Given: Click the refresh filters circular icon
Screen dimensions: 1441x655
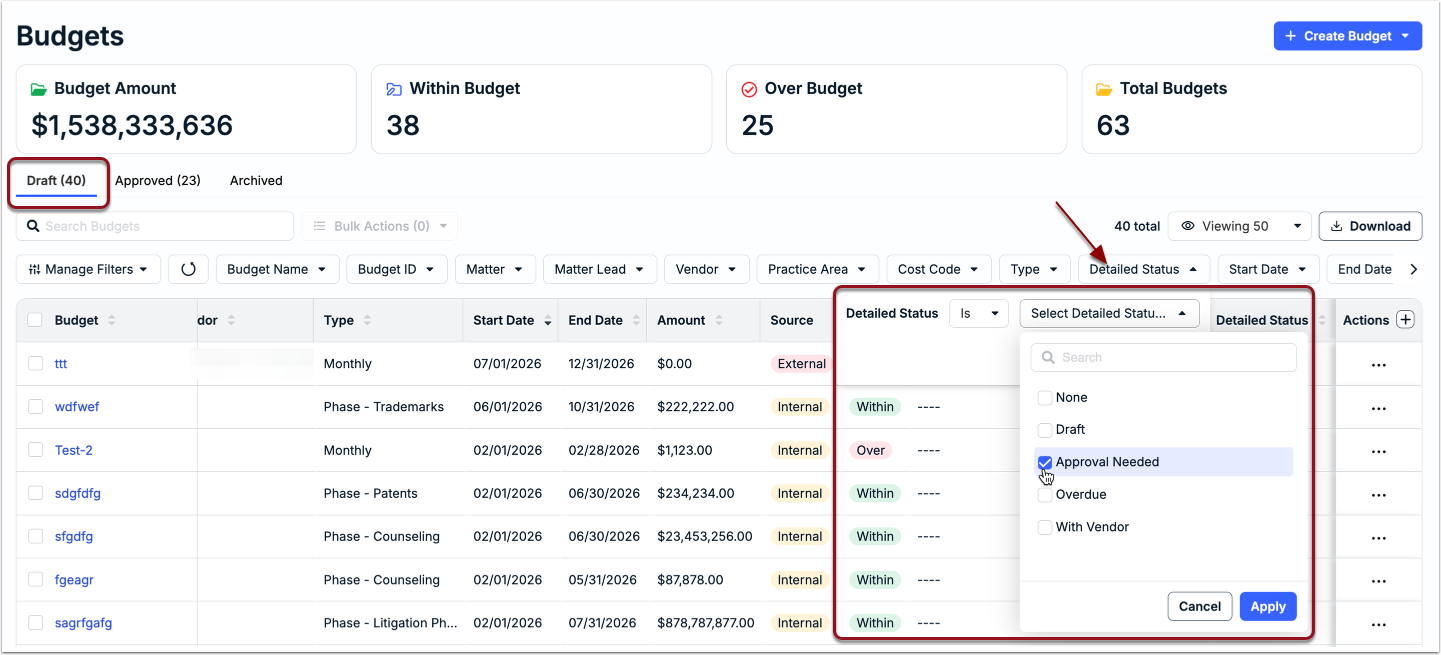Looking at the screenshot, I should pos(188,269).
